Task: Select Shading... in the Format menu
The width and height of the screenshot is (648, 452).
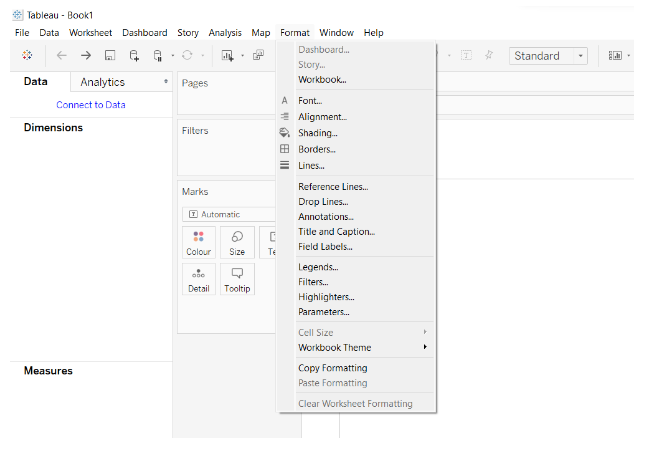Action: (317, 133)
